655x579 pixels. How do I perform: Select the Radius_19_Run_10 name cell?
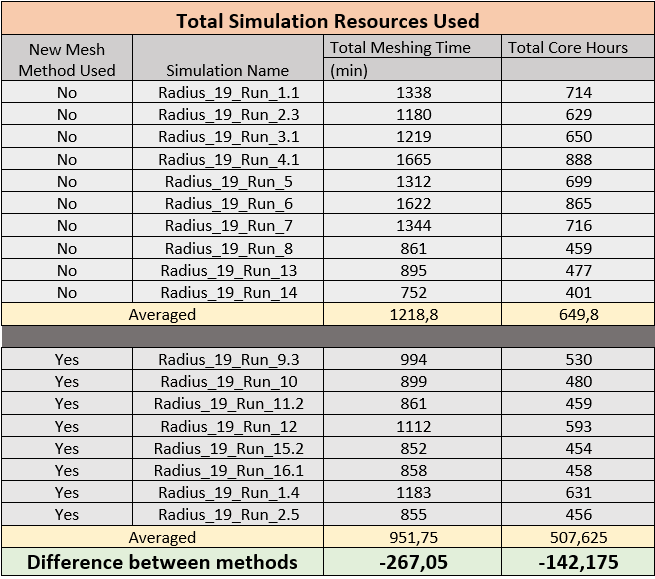228,381
